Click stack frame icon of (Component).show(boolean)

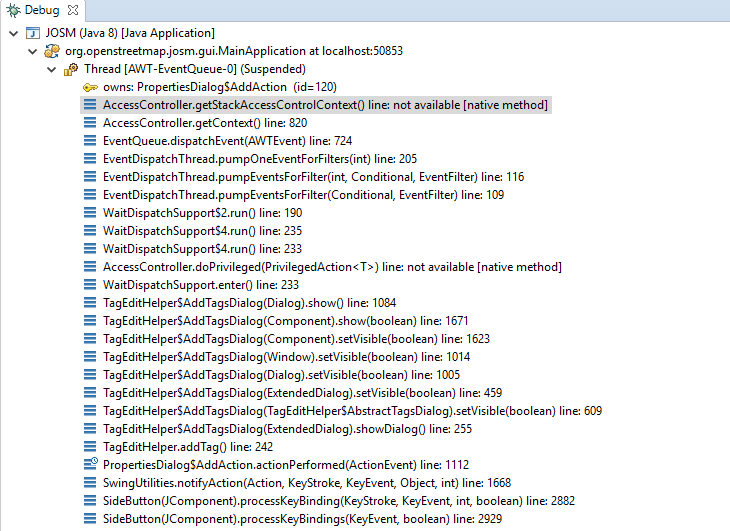pos(90,321)
